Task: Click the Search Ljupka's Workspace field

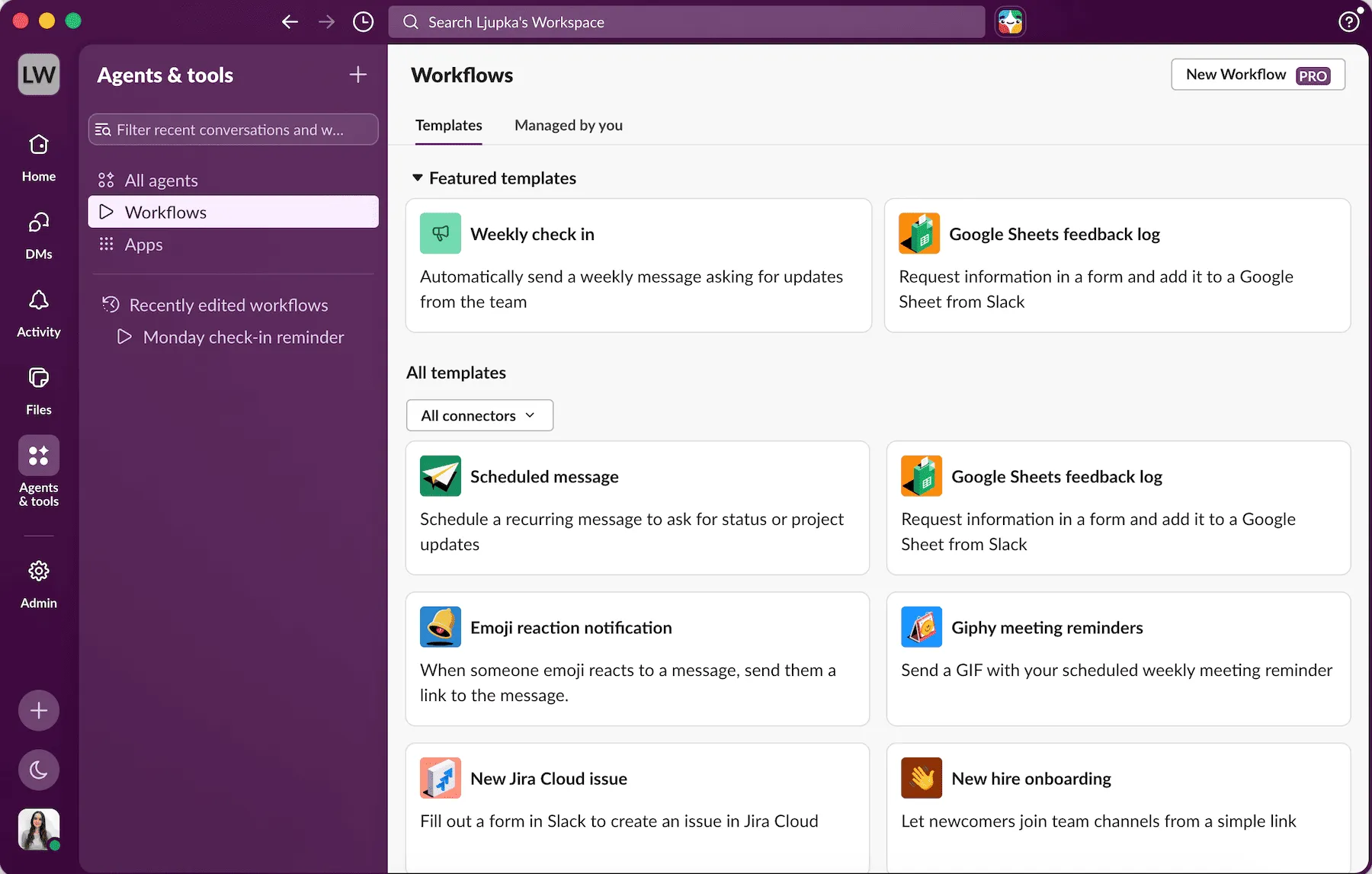Action: [687, 22]
